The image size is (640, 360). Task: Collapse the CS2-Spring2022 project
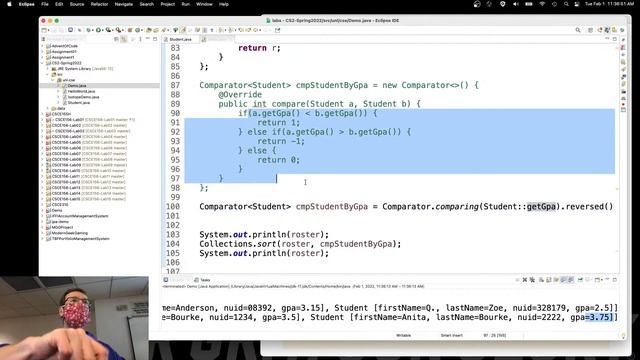point(42,63)
